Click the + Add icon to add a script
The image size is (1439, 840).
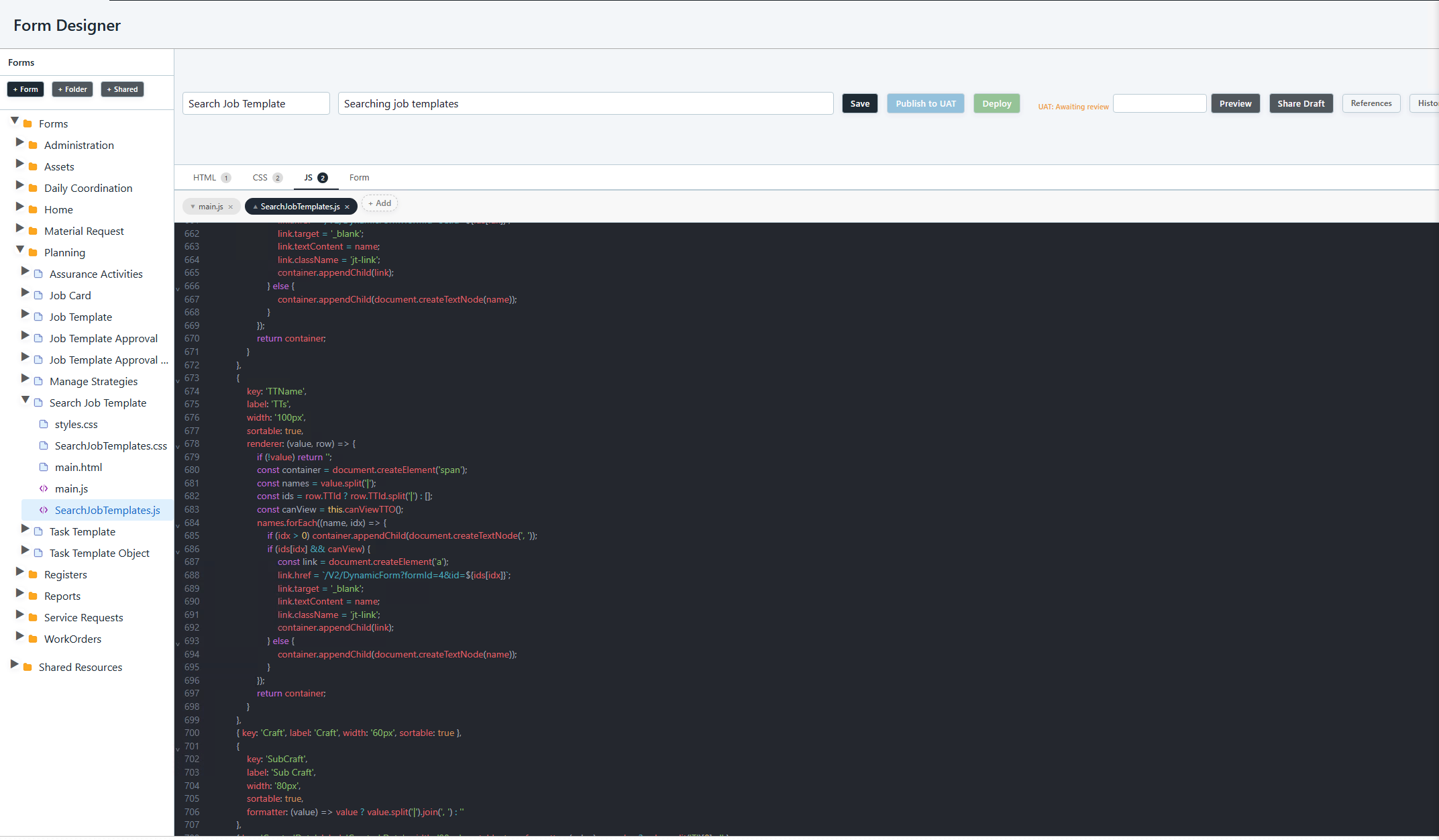pyautogui.click(x=380, y=203)
